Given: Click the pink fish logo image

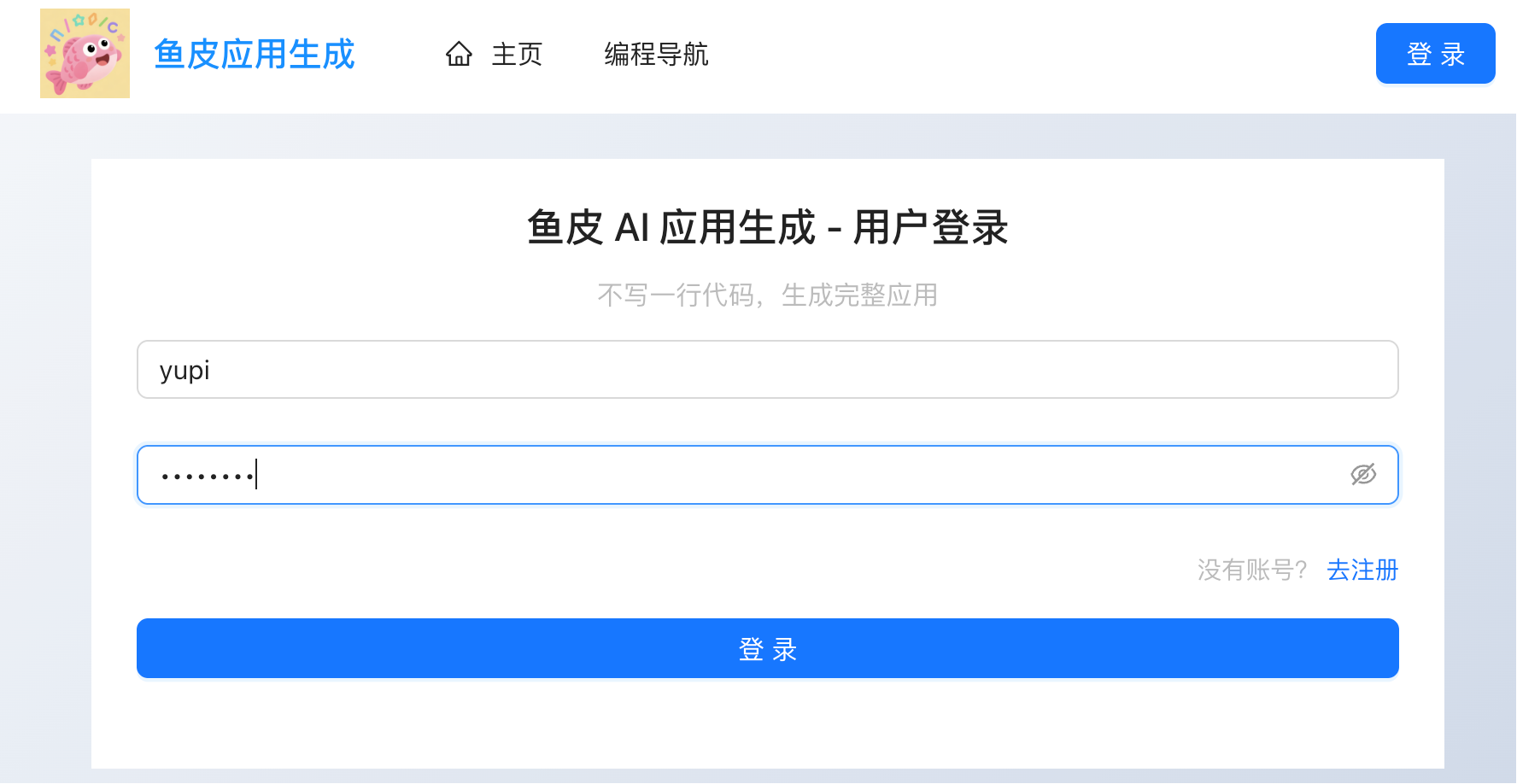Looking at the screenshot, I should coord(85,54).
